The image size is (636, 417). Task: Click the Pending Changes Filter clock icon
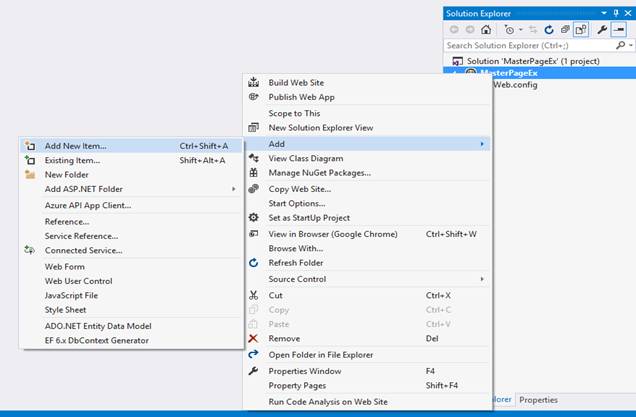coord(507,30)
